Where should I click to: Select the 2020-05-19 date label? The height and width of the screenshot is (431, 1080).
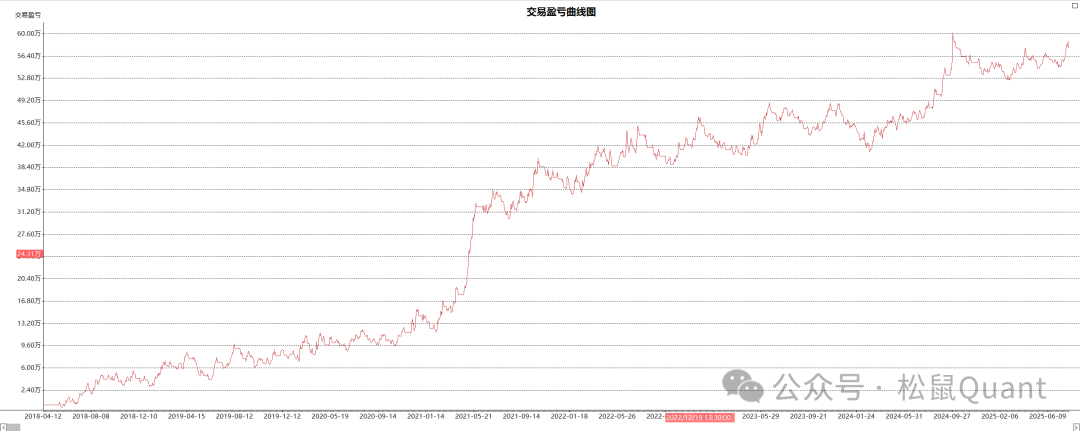(x=331, y=416)
